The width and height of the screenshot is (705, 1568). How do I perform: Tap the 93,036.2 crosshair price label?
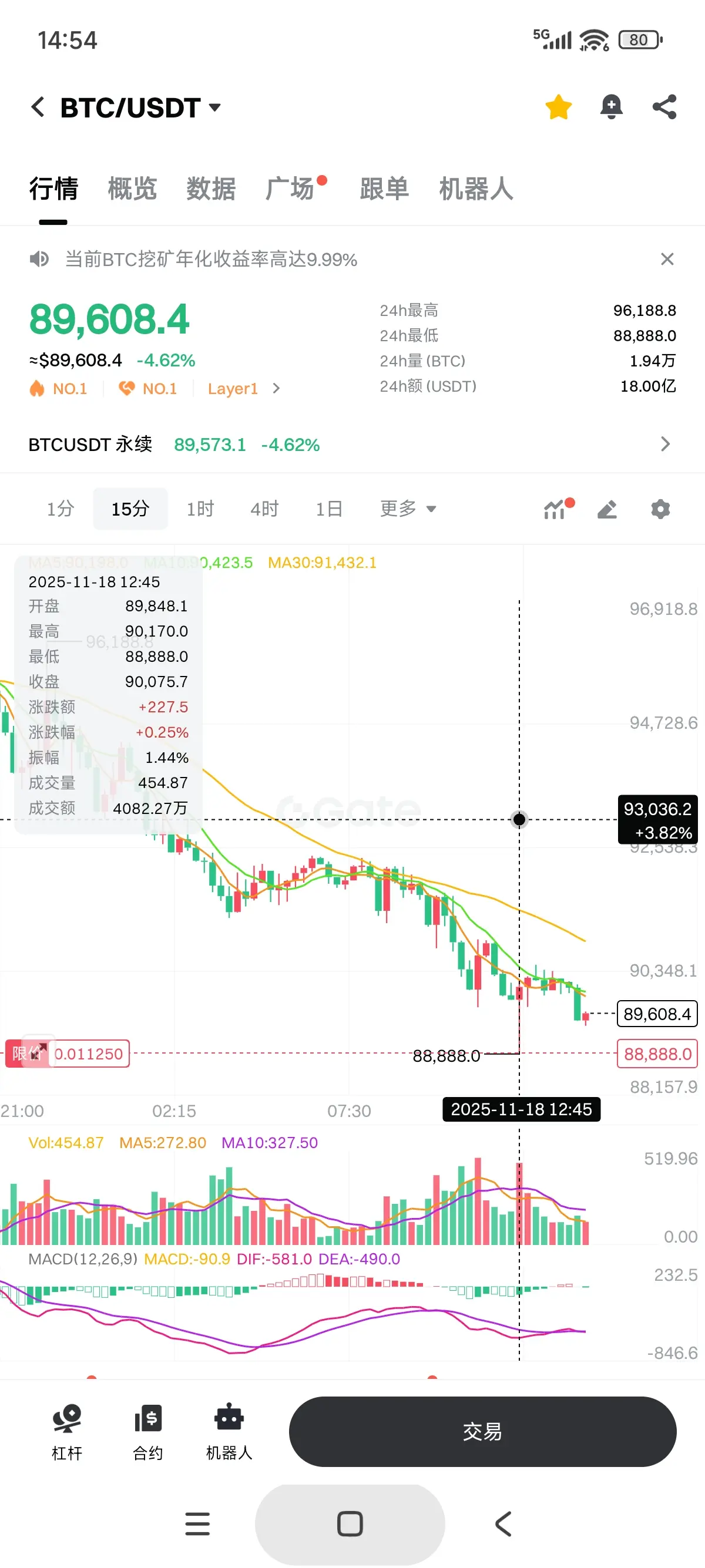click(x=657, y=820)
